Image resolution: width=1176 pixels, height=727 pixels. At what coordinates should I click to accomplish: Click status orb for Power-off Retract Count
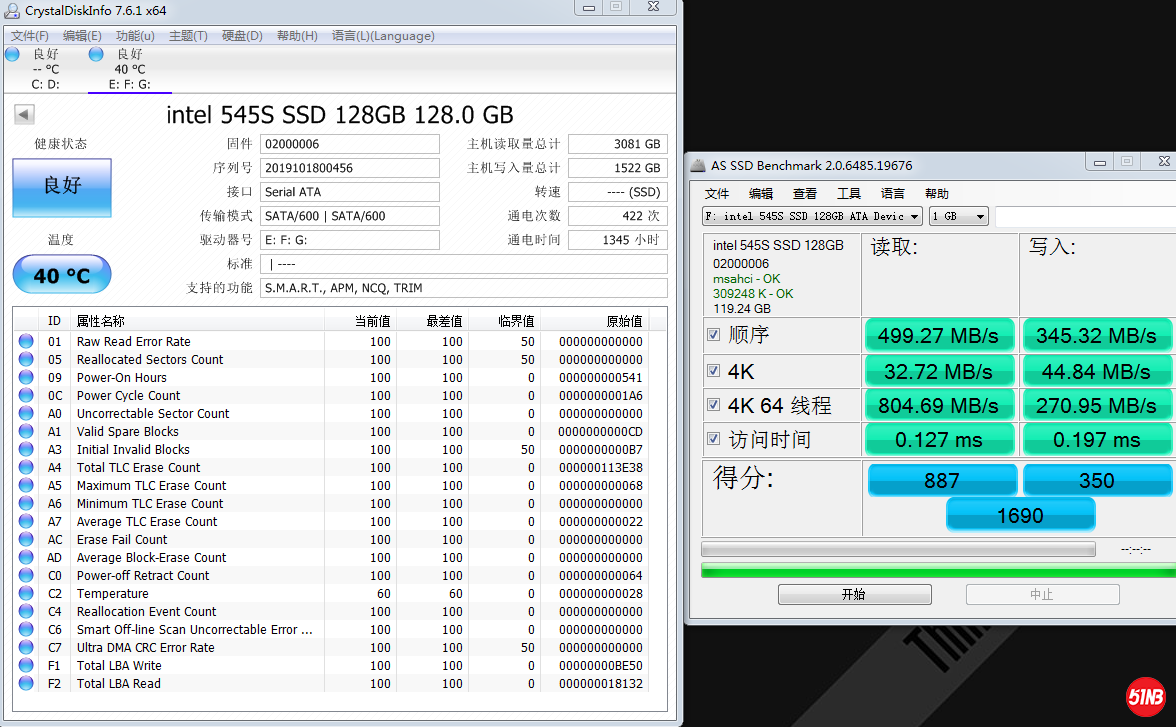[x=26, y=575]
